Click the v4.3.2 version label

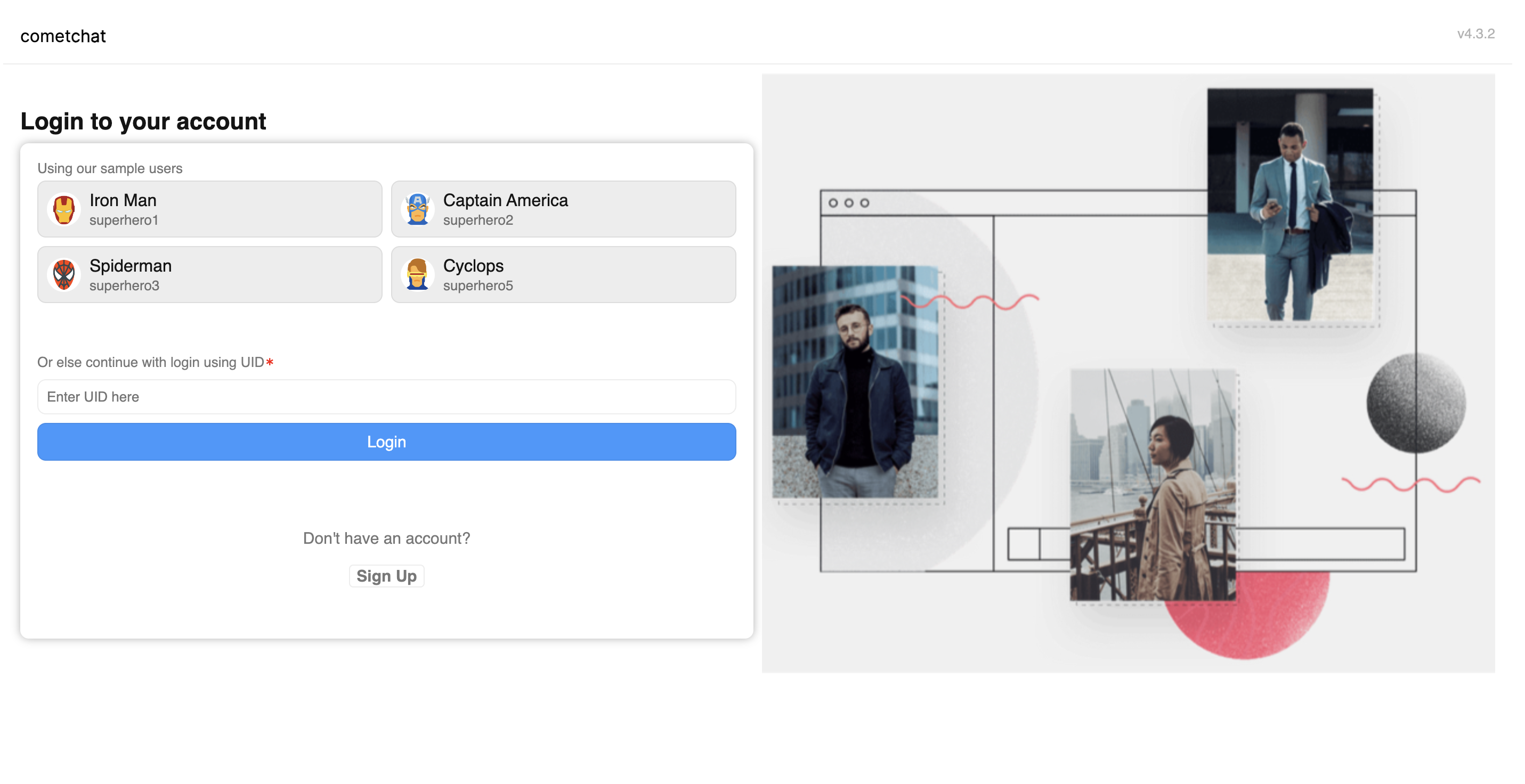pos(1475,34)
